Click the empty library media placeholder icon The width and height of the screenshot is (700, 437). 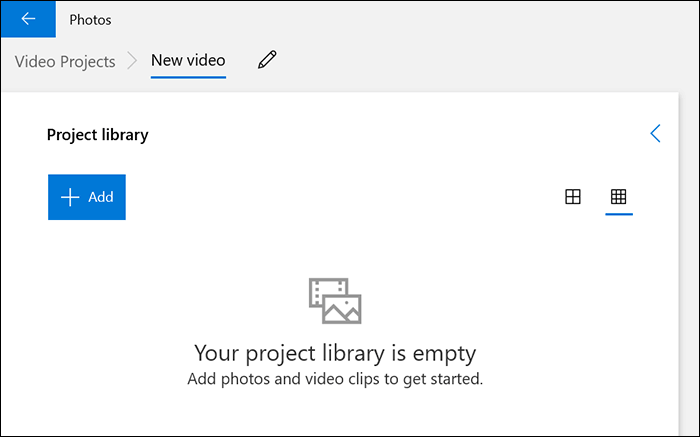click(334, 300)
